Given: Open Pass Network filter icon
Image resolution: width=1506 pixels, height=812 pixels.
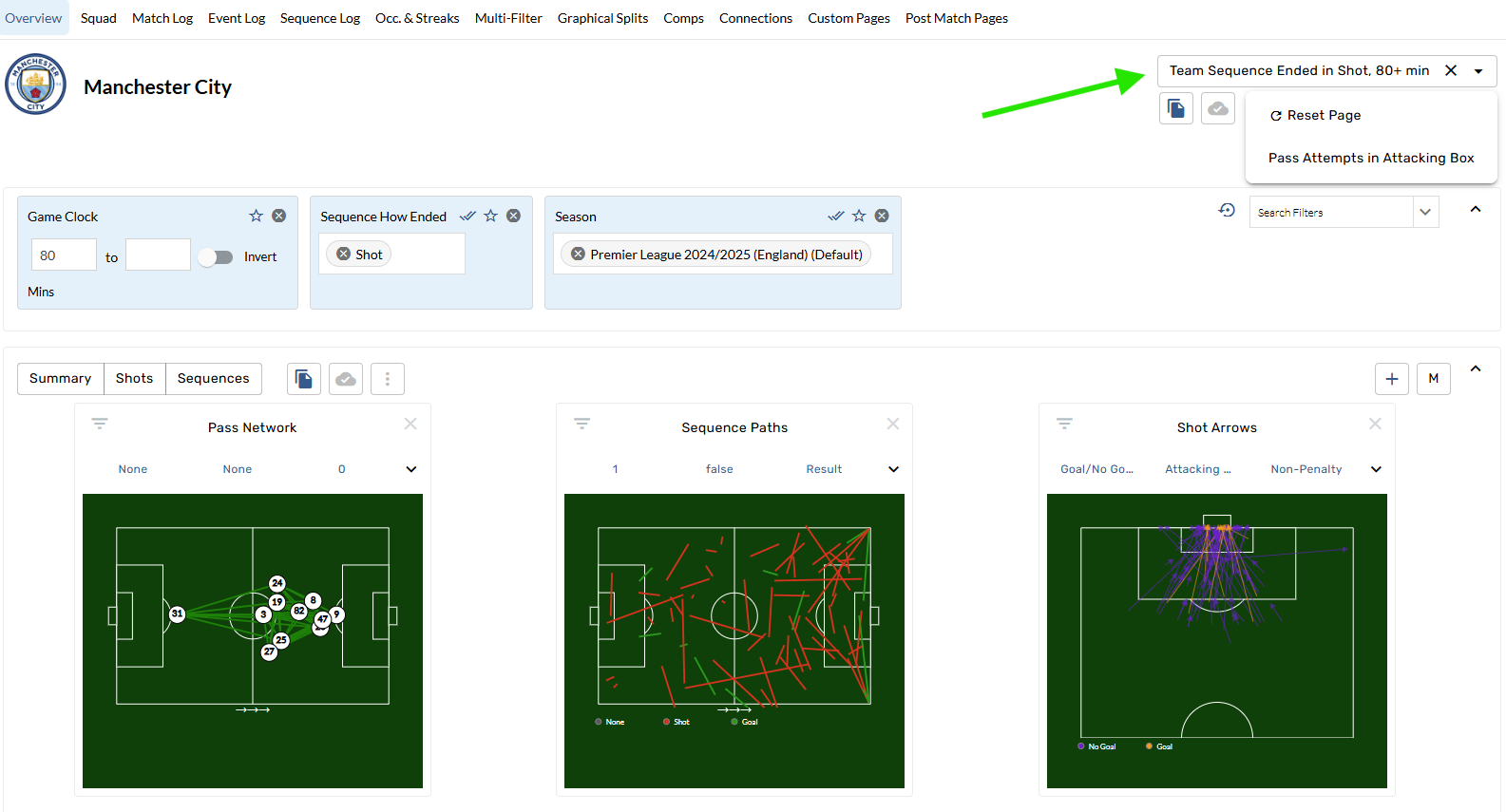Looking at the screenshot, I should (x=100, y=424).
